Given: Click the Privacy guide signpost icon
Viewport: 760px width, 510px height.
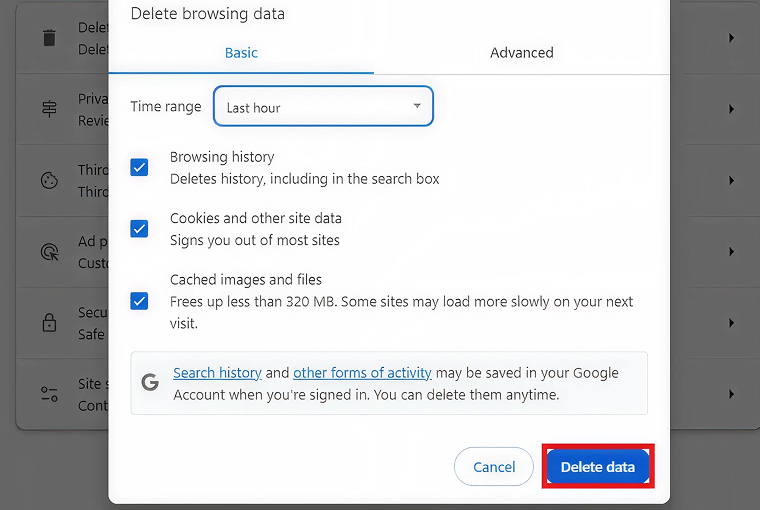Looking at the screenshot, I should tap(49, 109).
